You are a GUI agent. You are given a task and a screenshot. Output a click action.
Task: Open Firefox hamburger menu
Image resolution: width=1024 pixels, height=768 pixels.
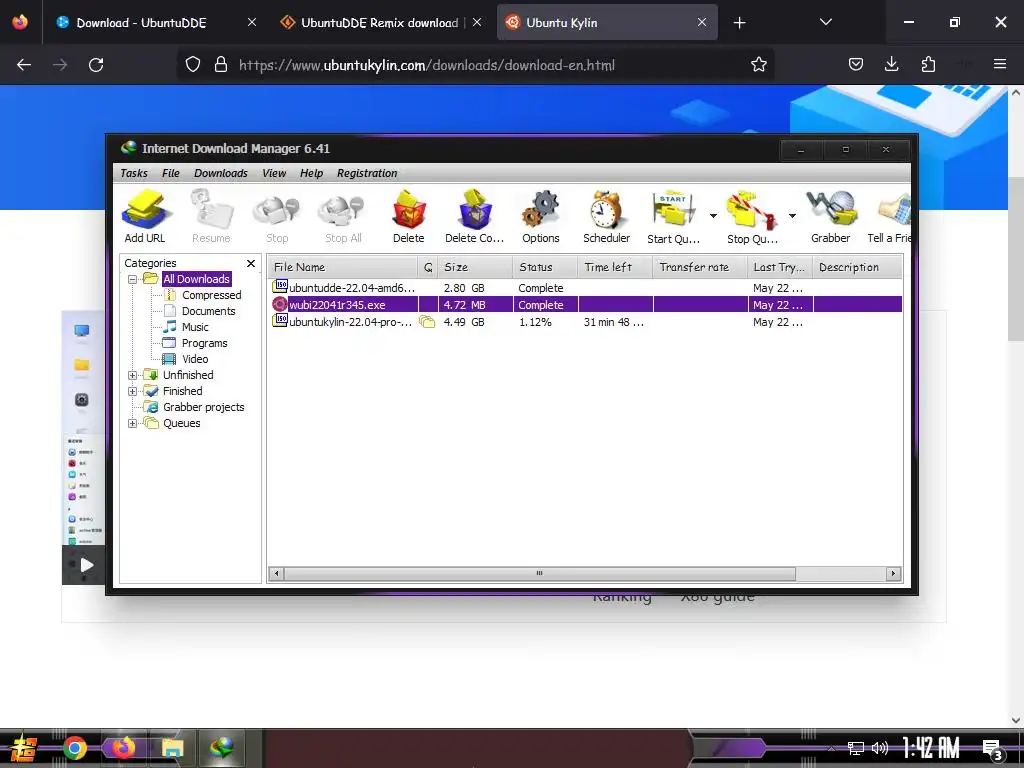(x=1000, y=64)
